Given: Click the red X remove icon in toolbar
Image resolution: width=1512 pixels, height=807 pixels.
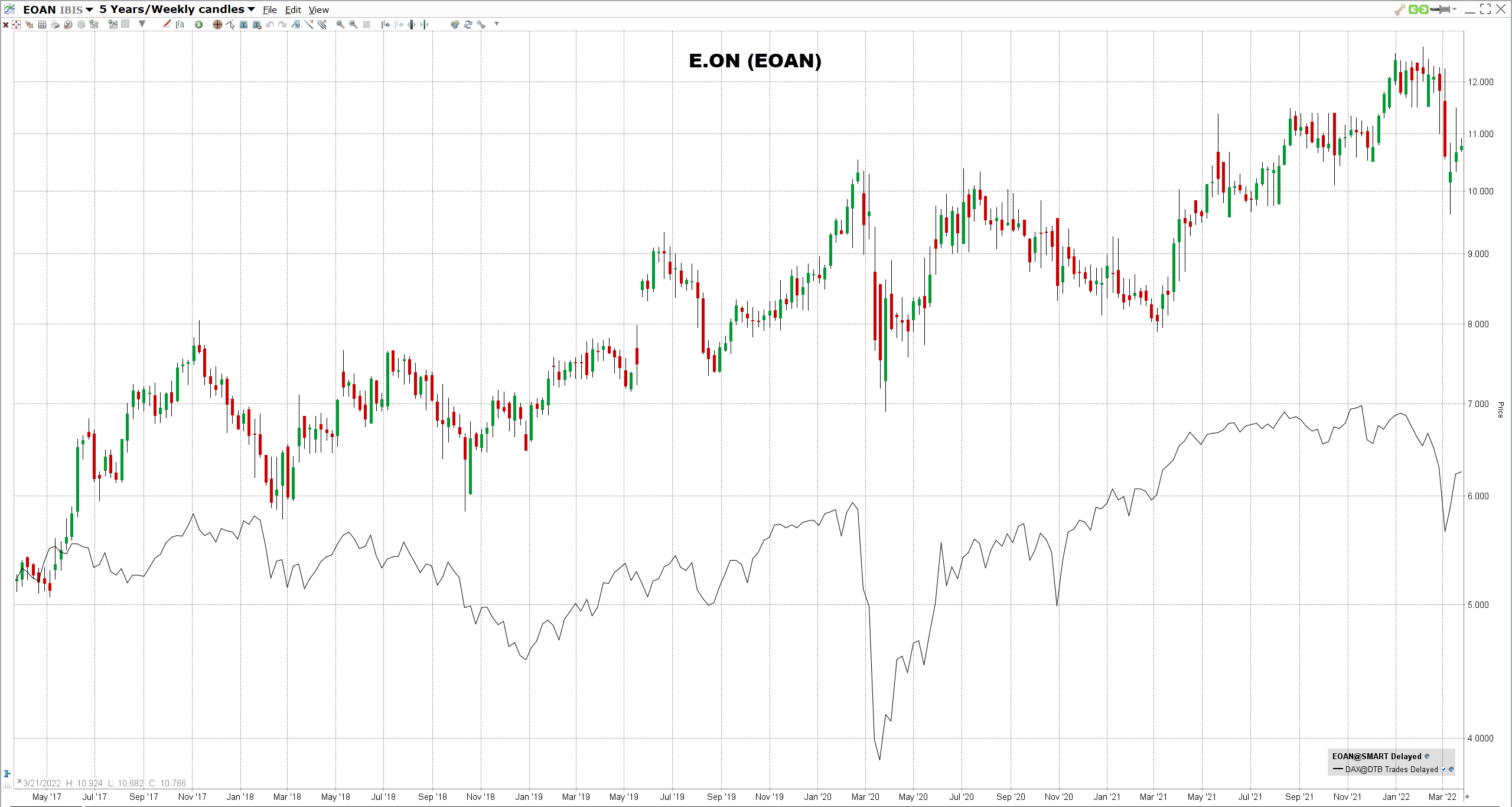Looking at the screenshot, I should 6,25.
